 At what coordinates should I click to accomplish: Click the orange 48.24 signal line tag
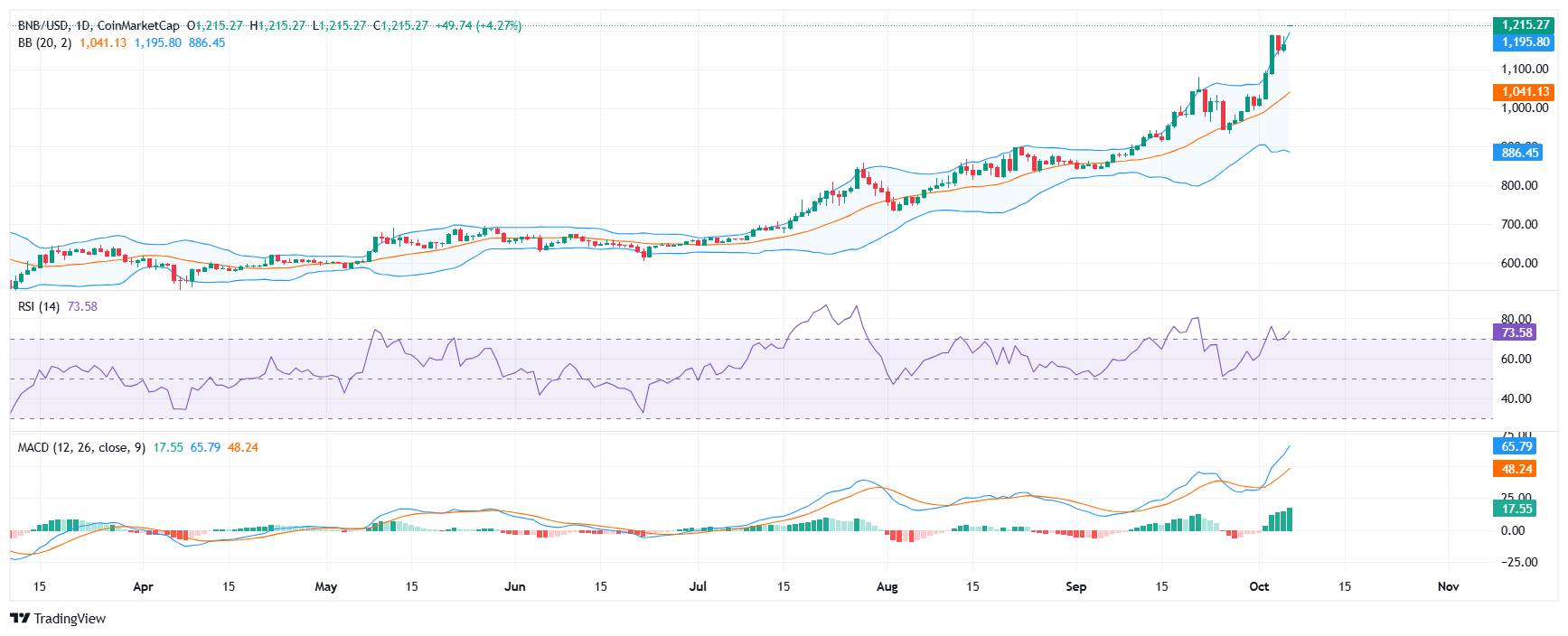click(1516, 469)
